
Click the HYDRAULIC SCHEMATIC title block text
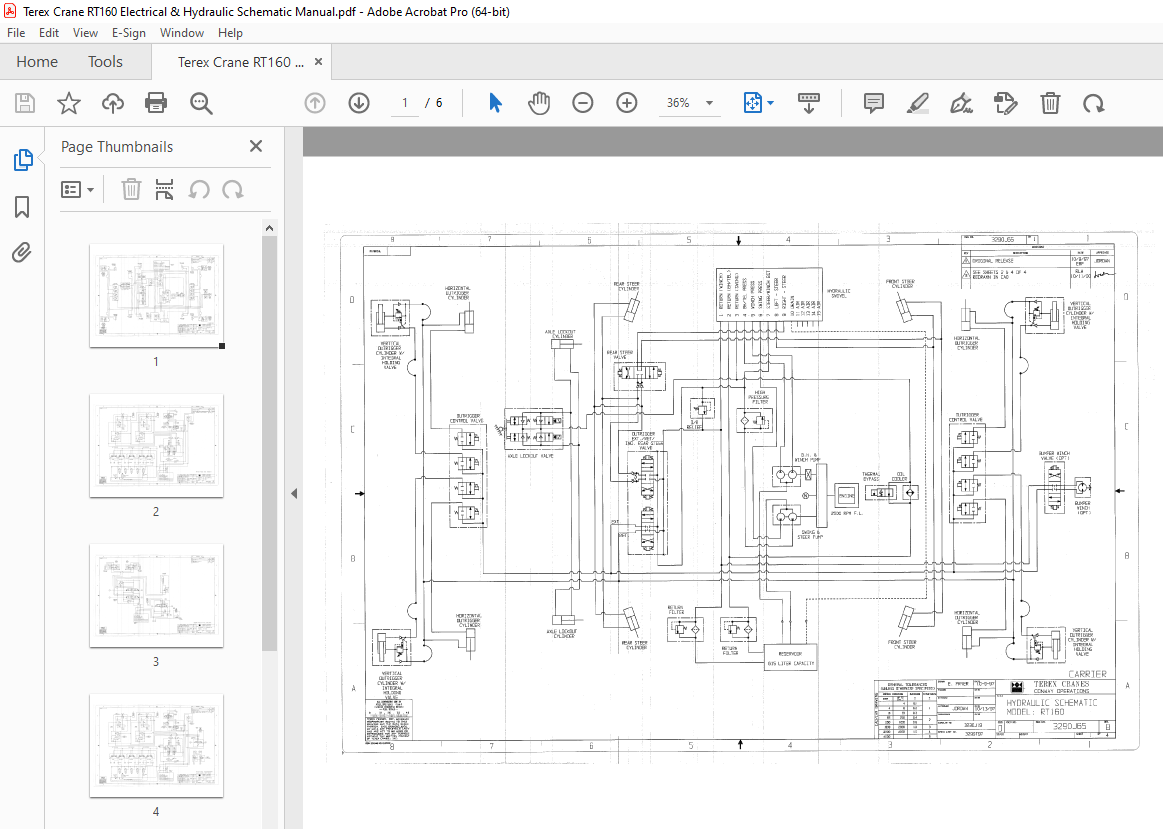click(1052, 702)
